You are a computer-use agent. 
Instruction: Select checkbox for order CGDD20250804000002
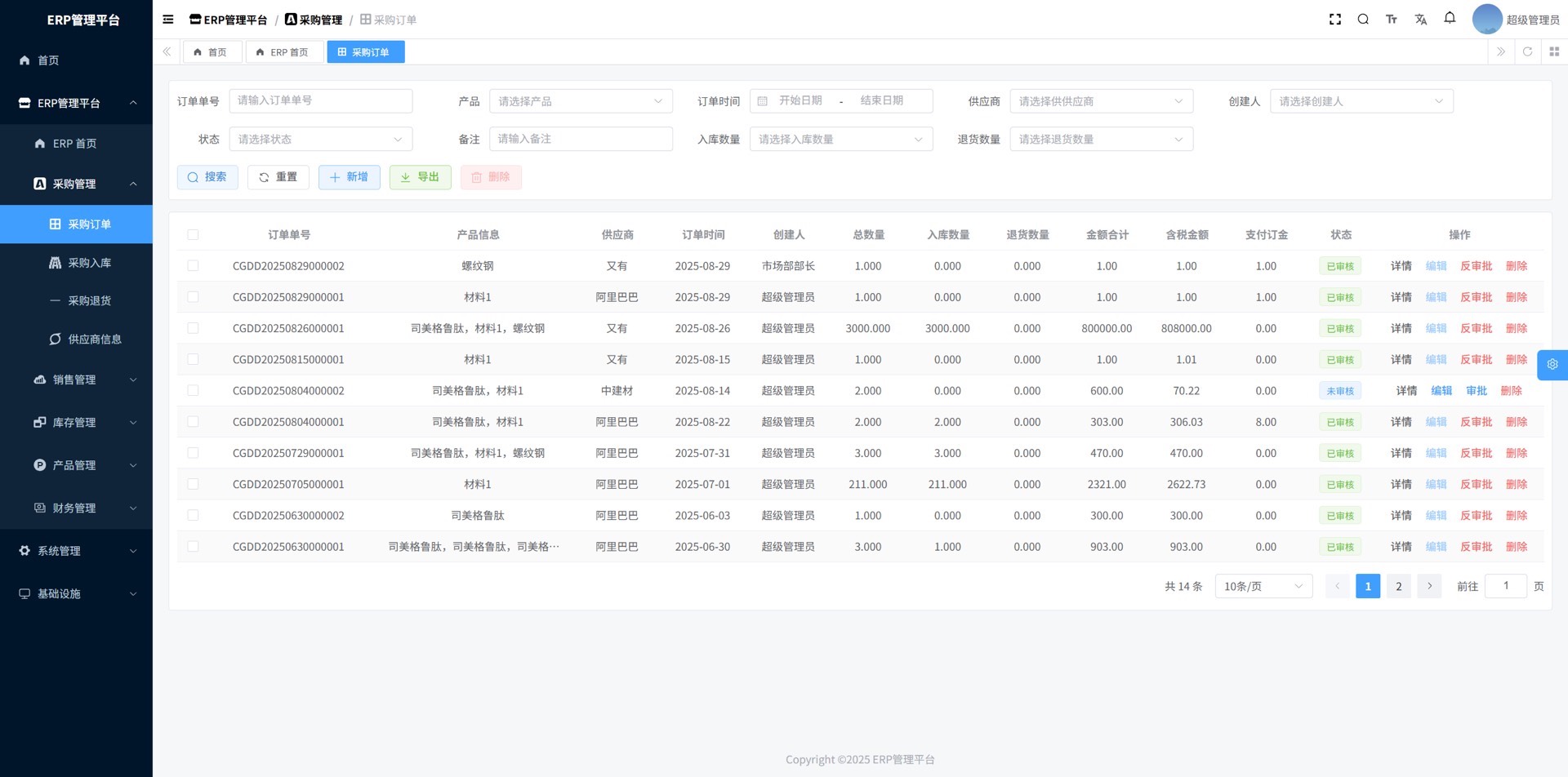coord(193,391)
